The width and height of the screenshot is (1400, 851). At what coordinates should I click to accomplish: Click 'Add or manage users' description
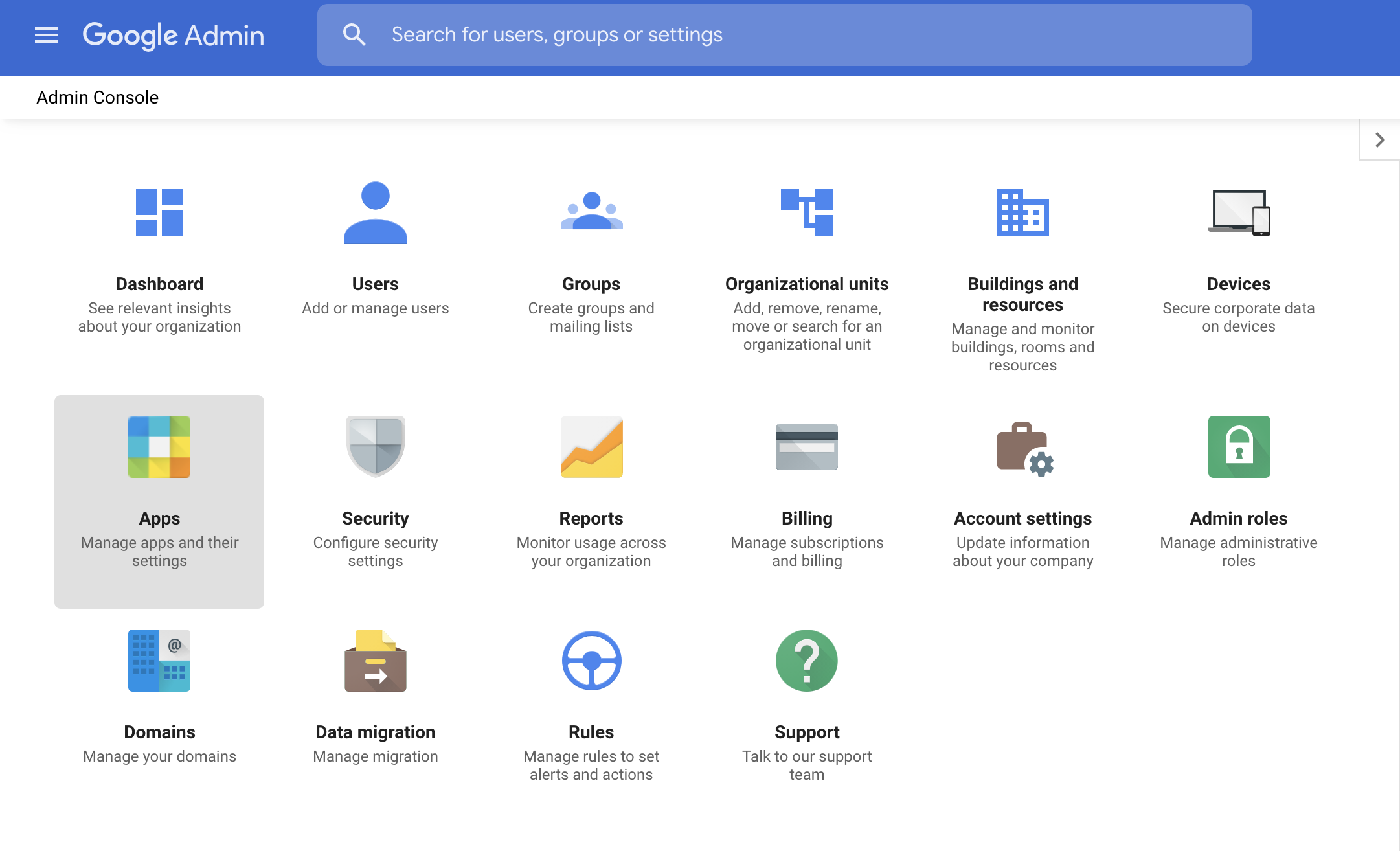point(376,308)
